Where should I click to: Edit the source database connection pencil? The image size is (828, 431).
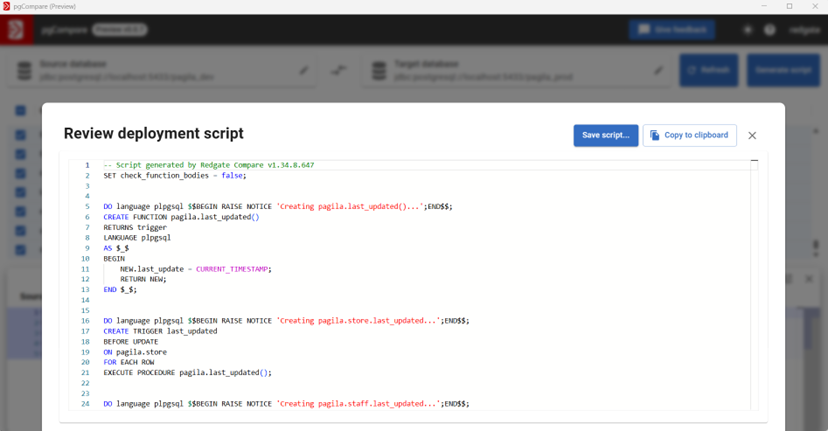304,71
